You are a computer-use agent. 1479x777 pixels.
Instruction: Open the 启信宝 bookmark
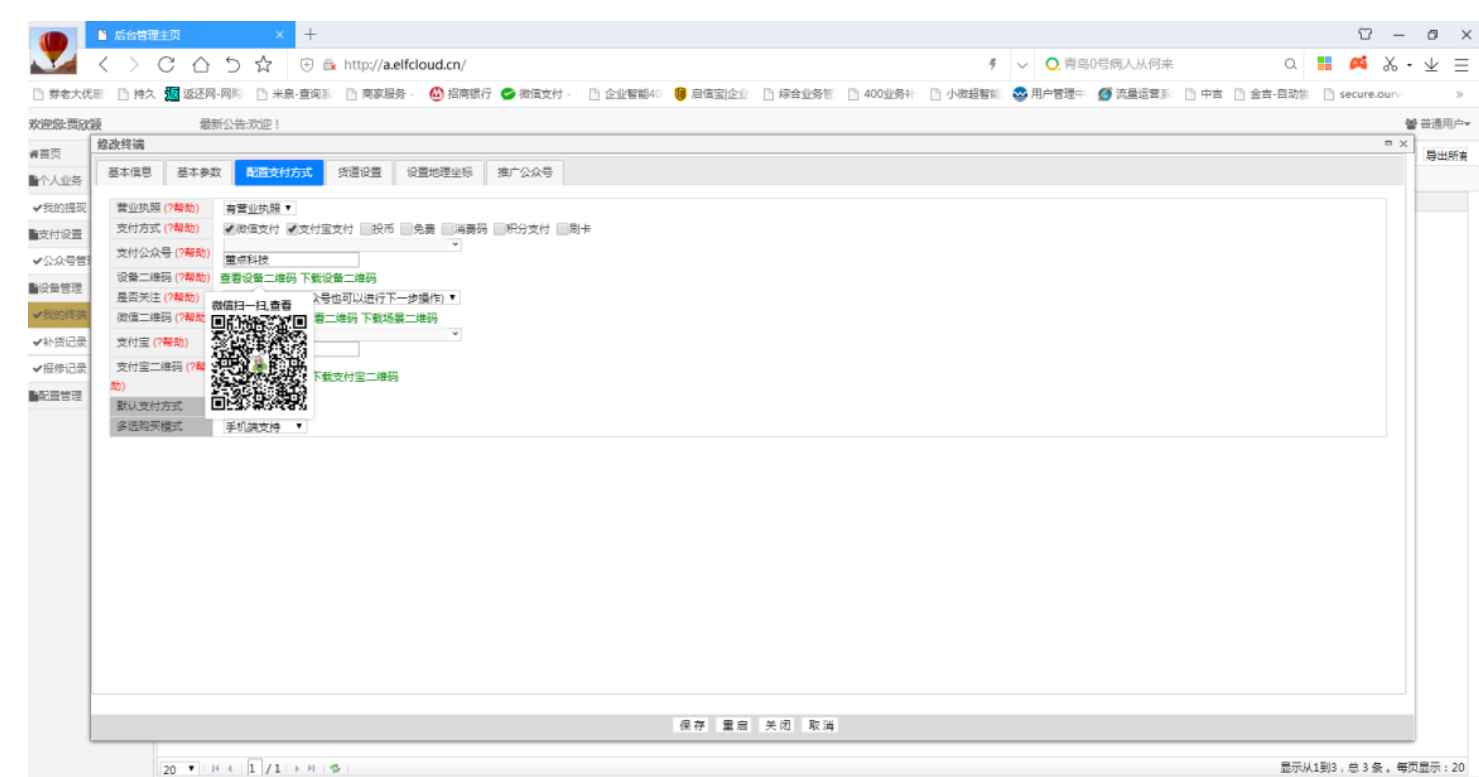click(711, 94)
